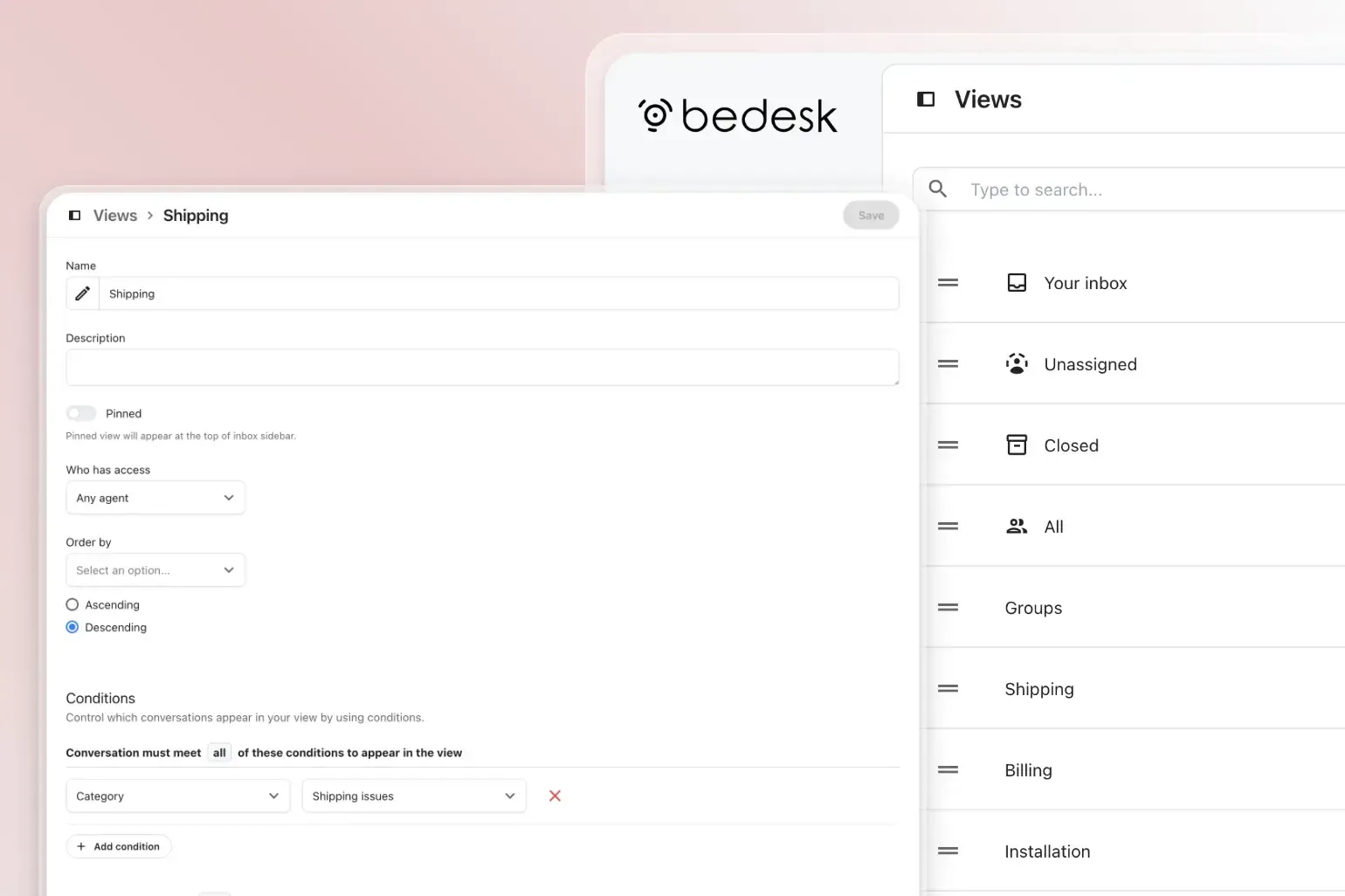Remove the Category condition with red X
1345x896 pixels.
pos(555,796)
